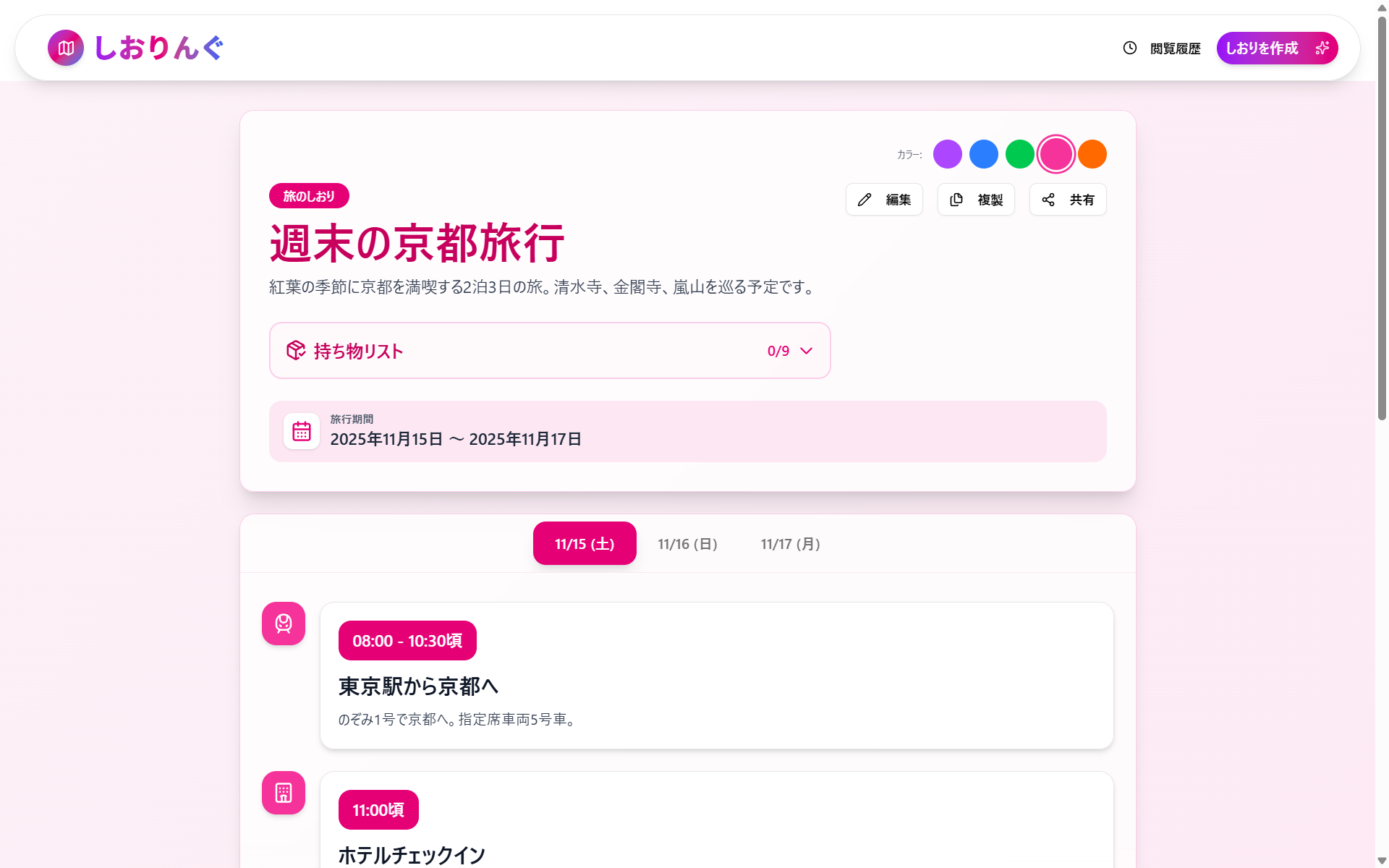Switch to the 11/15 (土) tab
The width and height of the screenshot is (1389, 868).
click(585, 544)
